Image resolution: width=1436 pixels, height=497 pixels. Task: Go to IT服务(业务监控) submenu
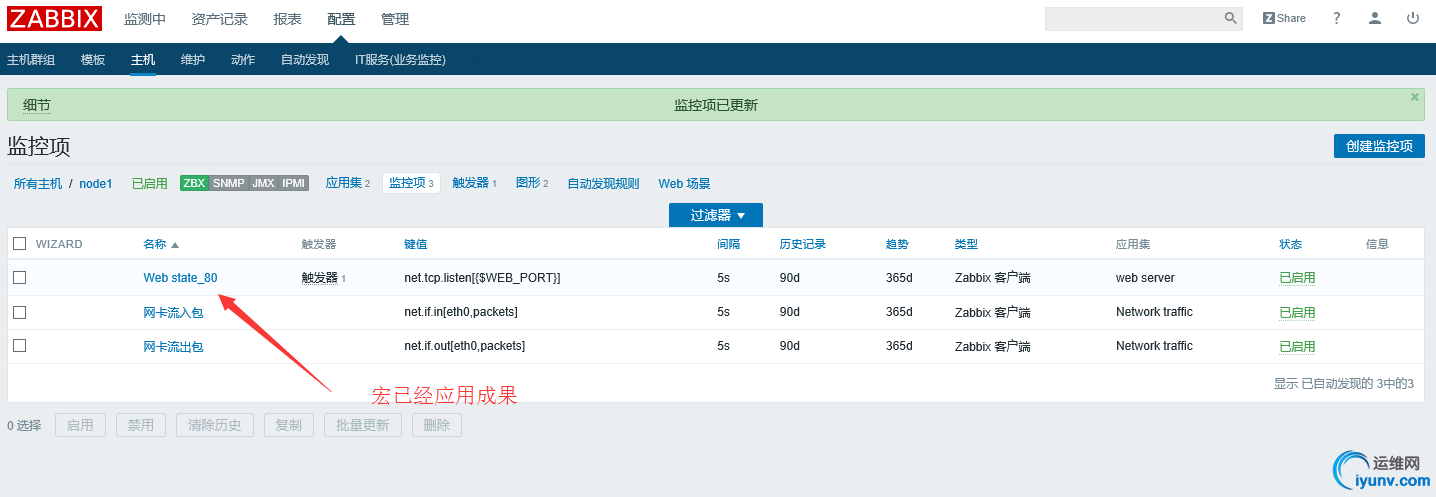click(400, 59)
